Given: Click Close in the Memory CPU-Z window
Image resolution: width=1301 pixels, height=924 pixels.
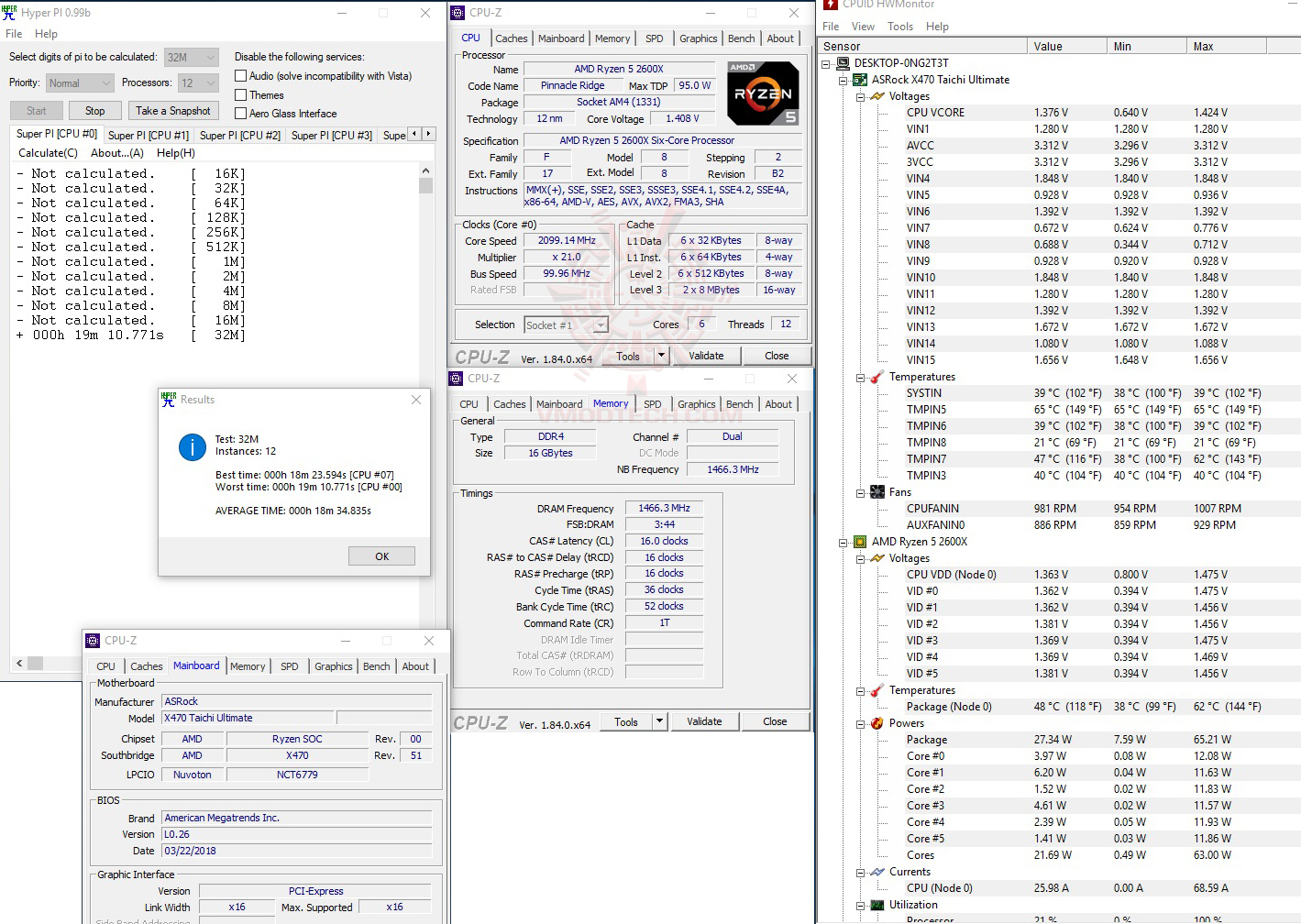Looking at the screenshot, I should click(775, 721).
